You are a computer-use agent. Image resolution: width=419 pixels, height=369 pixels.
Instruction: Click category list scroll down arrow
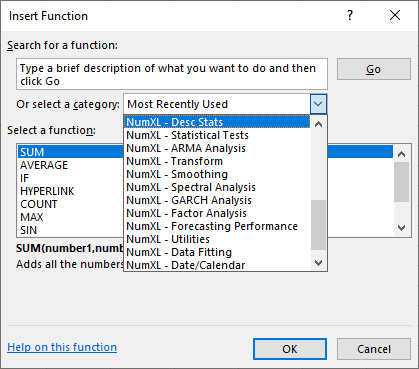click(318, 263)
